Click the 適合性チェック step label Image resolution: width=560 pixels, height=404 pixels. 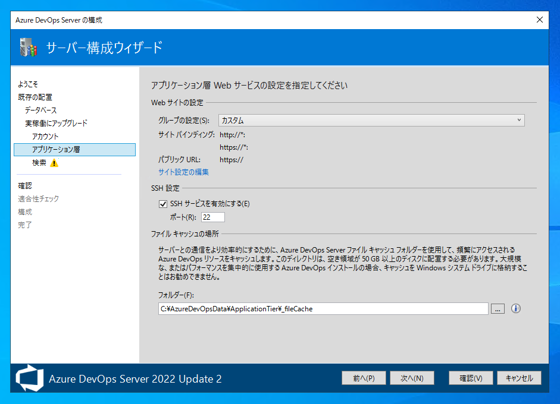tap(38, 199)
